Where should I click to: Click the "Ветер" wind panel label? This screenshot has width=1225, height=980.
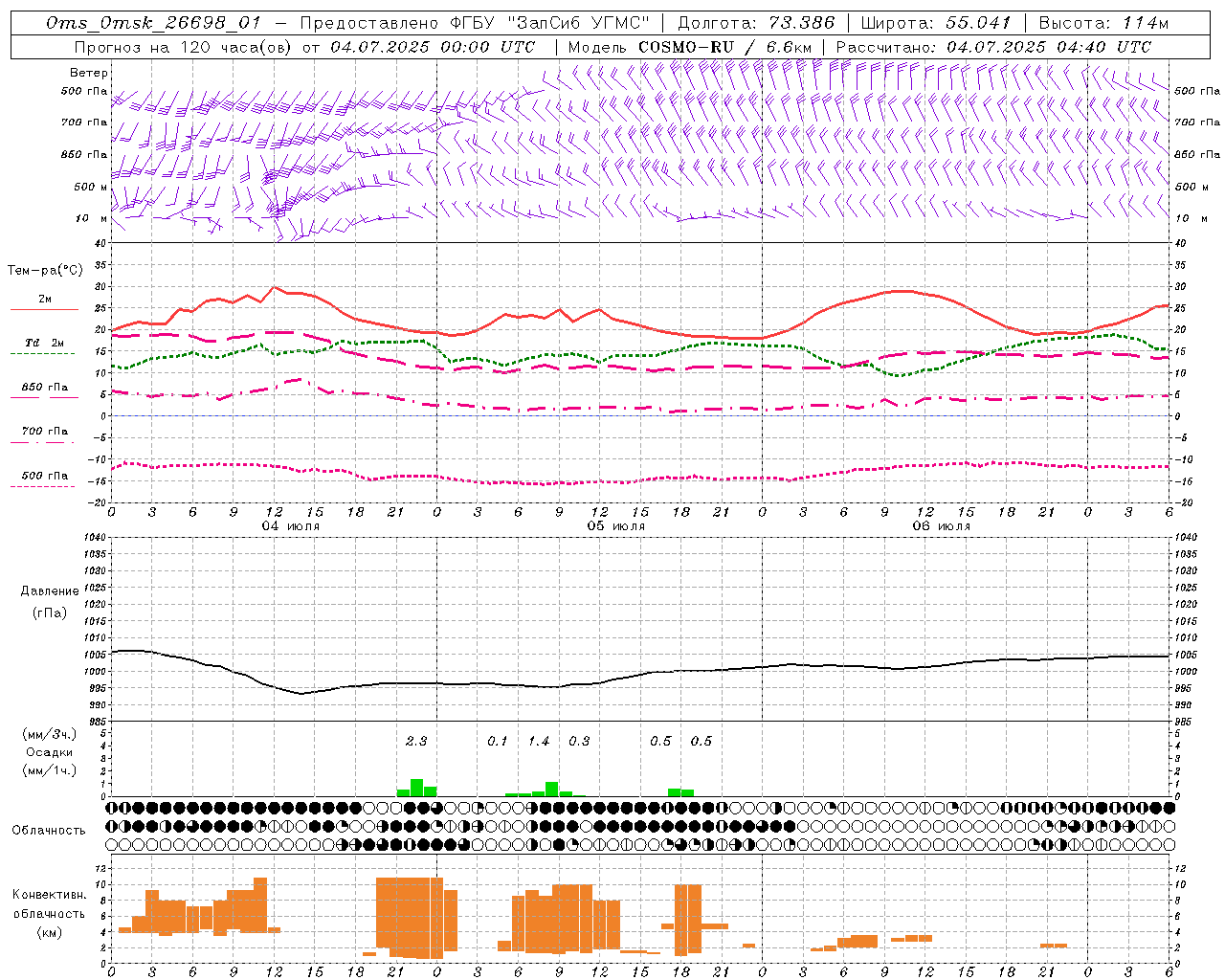coord(89,73)
